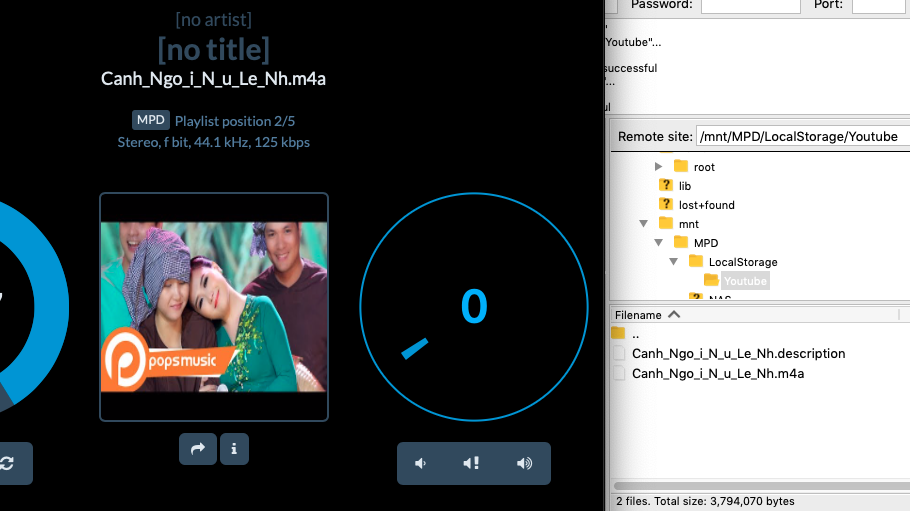Screen dimensions: 910x511
Task: Click the Remote site path field
Action: 803,136
